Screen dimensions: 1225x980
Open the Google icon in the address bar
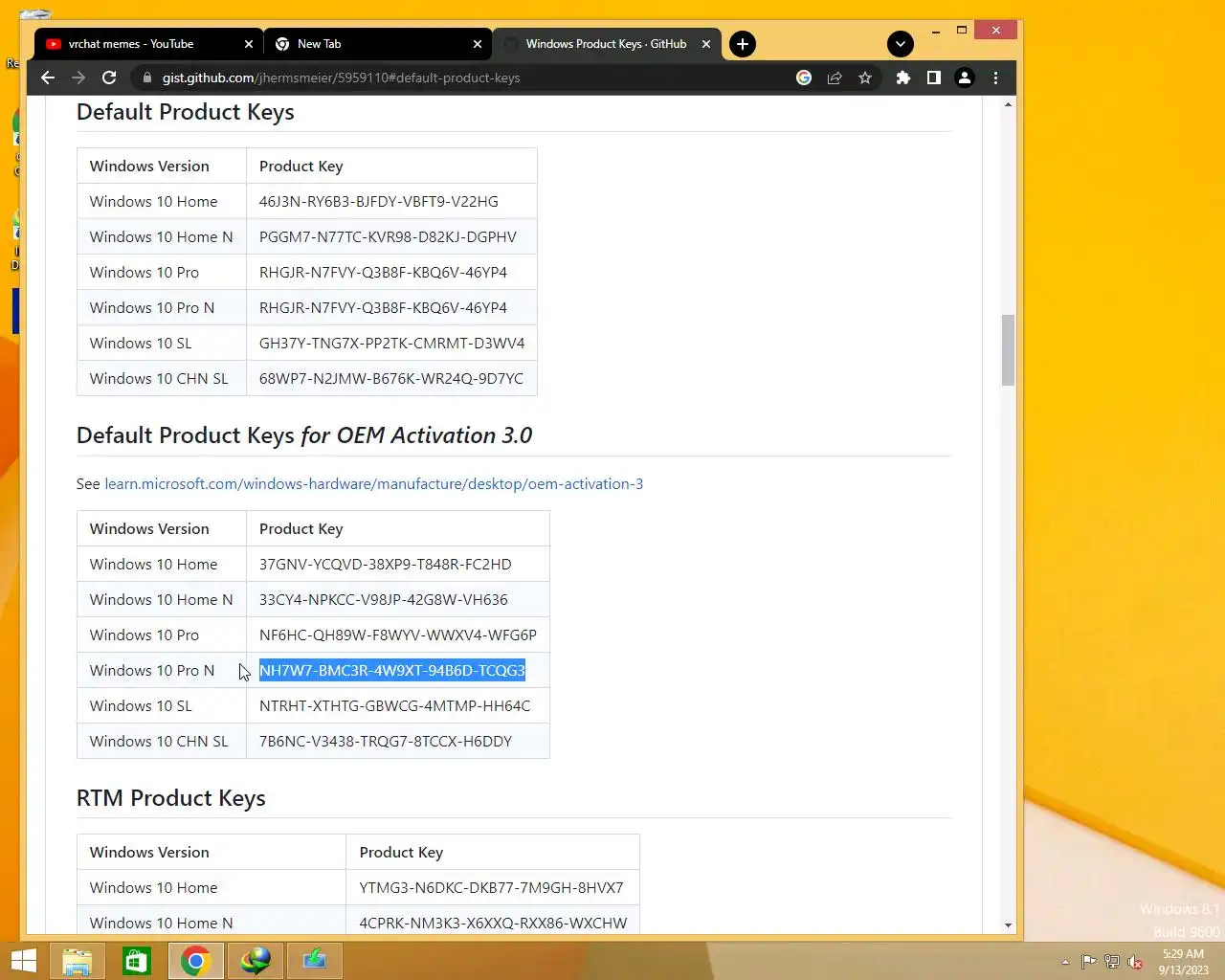tap(804, 78)
